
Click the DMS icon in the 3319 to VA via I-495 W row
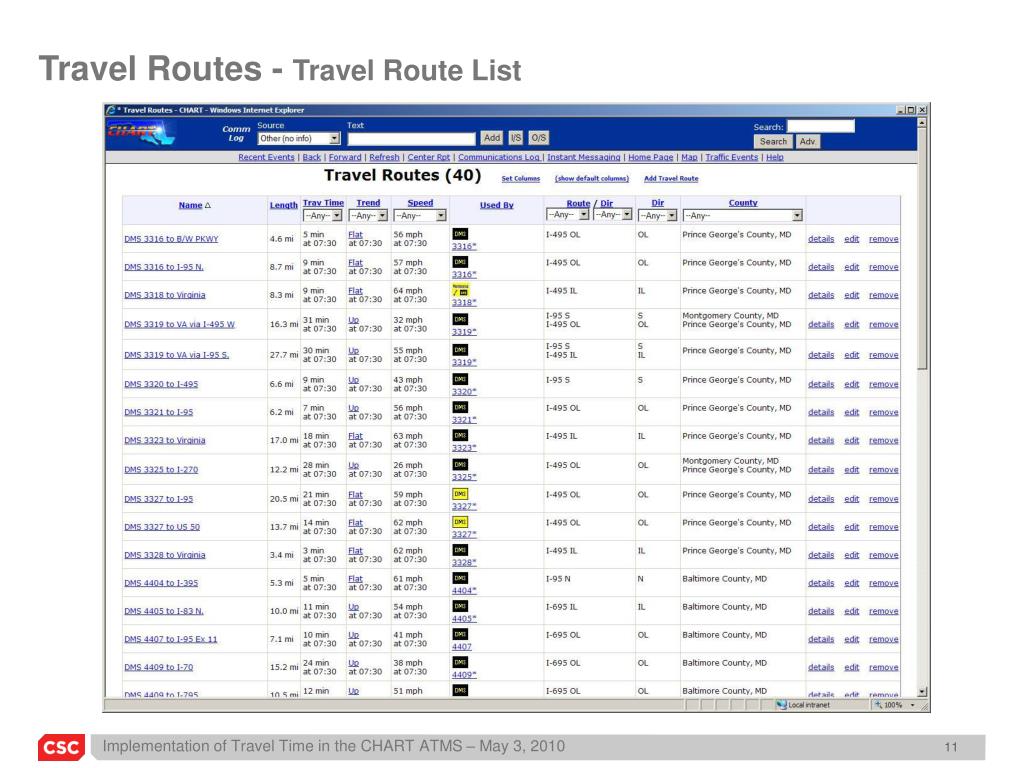pyautogui.click(x=460, y=319)
